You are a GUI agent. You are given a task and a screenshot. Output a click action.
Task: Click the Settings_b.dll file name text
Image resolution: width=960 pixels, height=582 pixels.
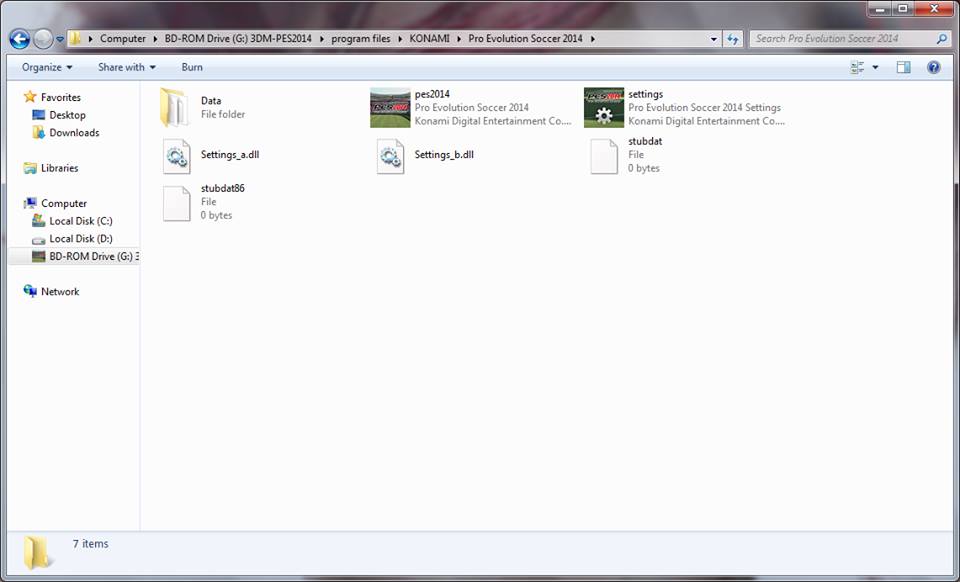[444, 155]
